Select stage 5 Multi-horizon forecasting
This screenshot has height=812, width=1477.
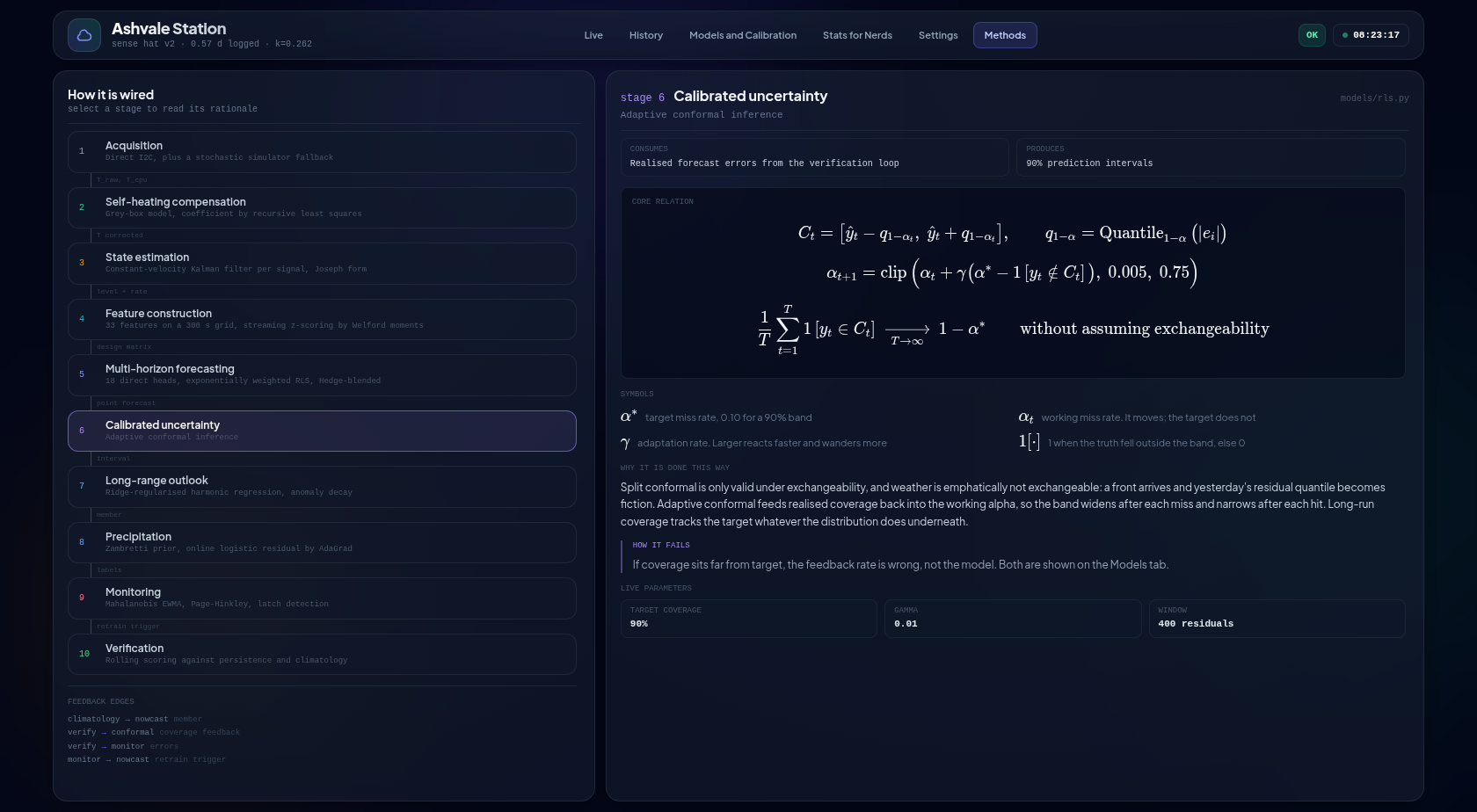(322, 375)
